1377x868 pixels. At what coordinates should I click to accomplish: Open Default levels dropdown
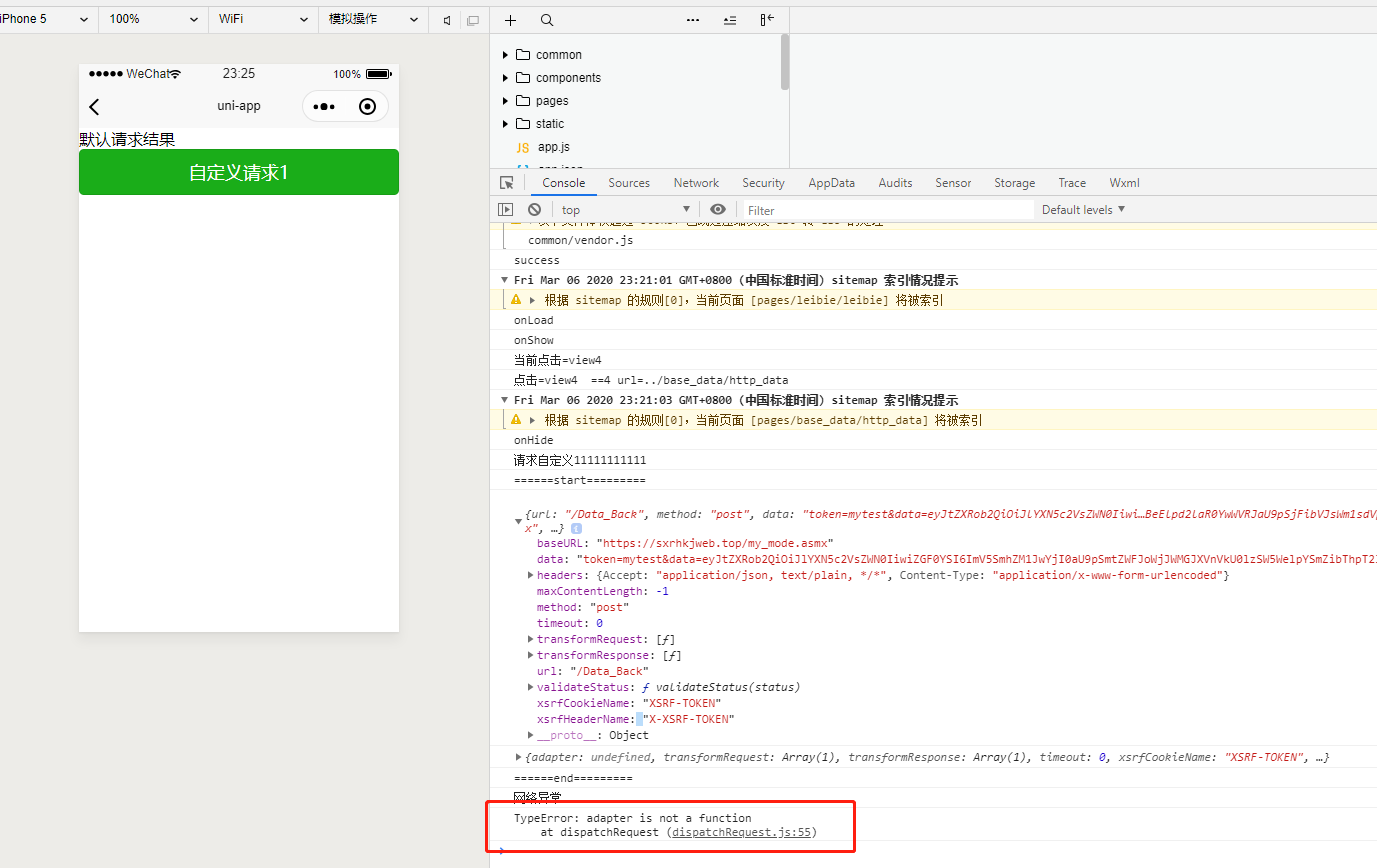pos(1083,210)
